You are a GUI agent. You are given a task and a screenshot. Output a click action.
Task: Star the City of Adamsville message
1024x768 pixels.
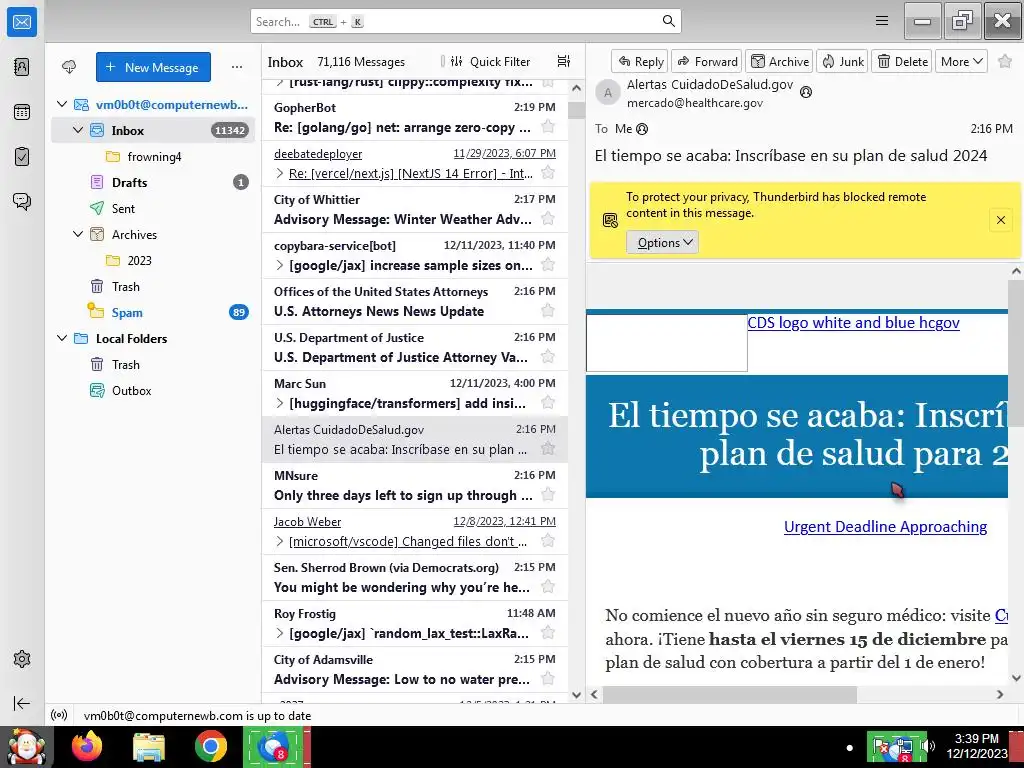[x=548, y=679]
